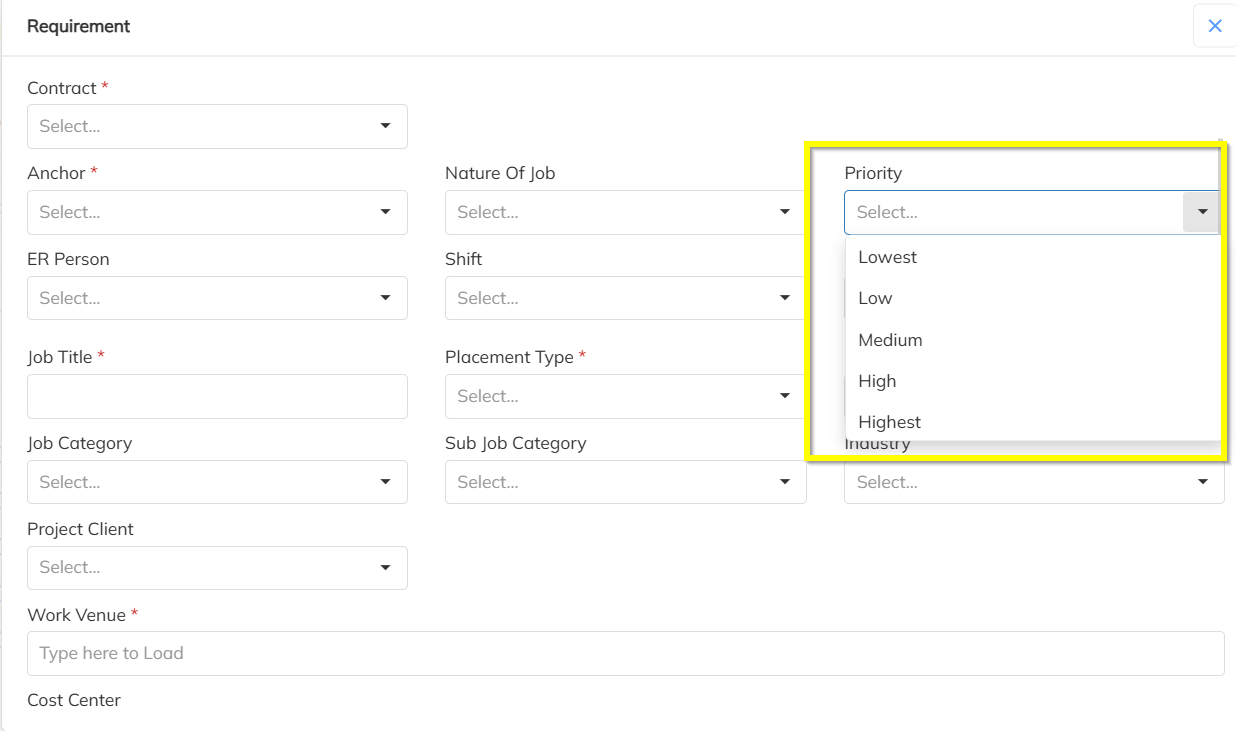Open the Nature Of Job dropdown
The height and width of the screenshot is (731, 1236).
625,212
